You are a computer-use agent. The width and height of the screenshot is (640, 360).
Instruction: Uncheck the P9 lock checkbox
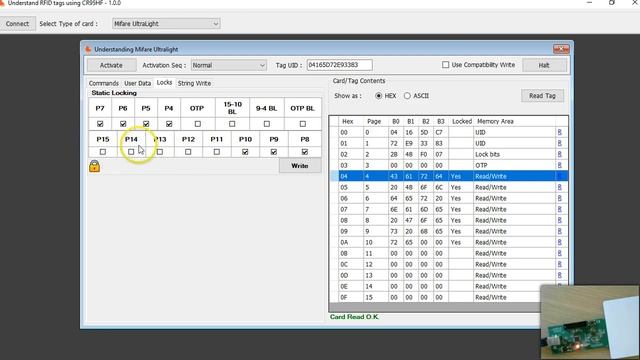[274, 152]
